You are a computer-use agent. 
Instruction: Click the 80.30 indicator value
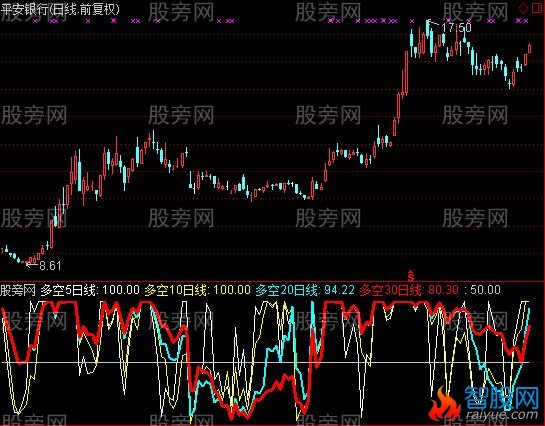coord(443,290)
